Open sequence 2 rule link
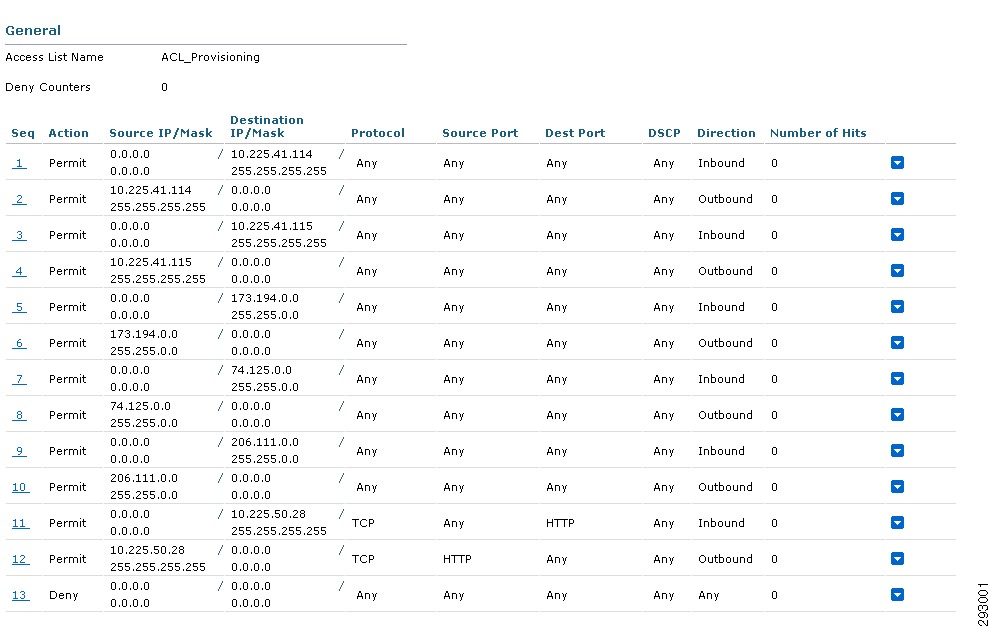 tap(19, 199)
